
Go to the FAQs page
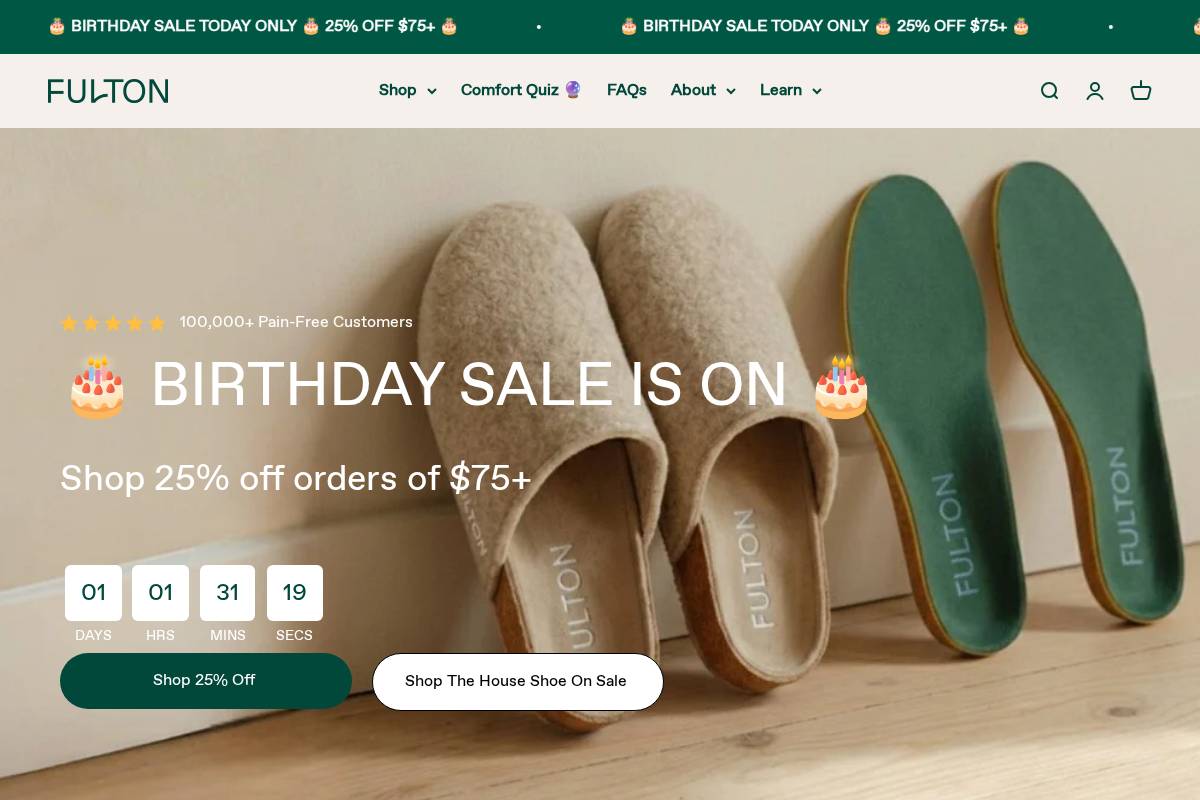coord(627,91)
